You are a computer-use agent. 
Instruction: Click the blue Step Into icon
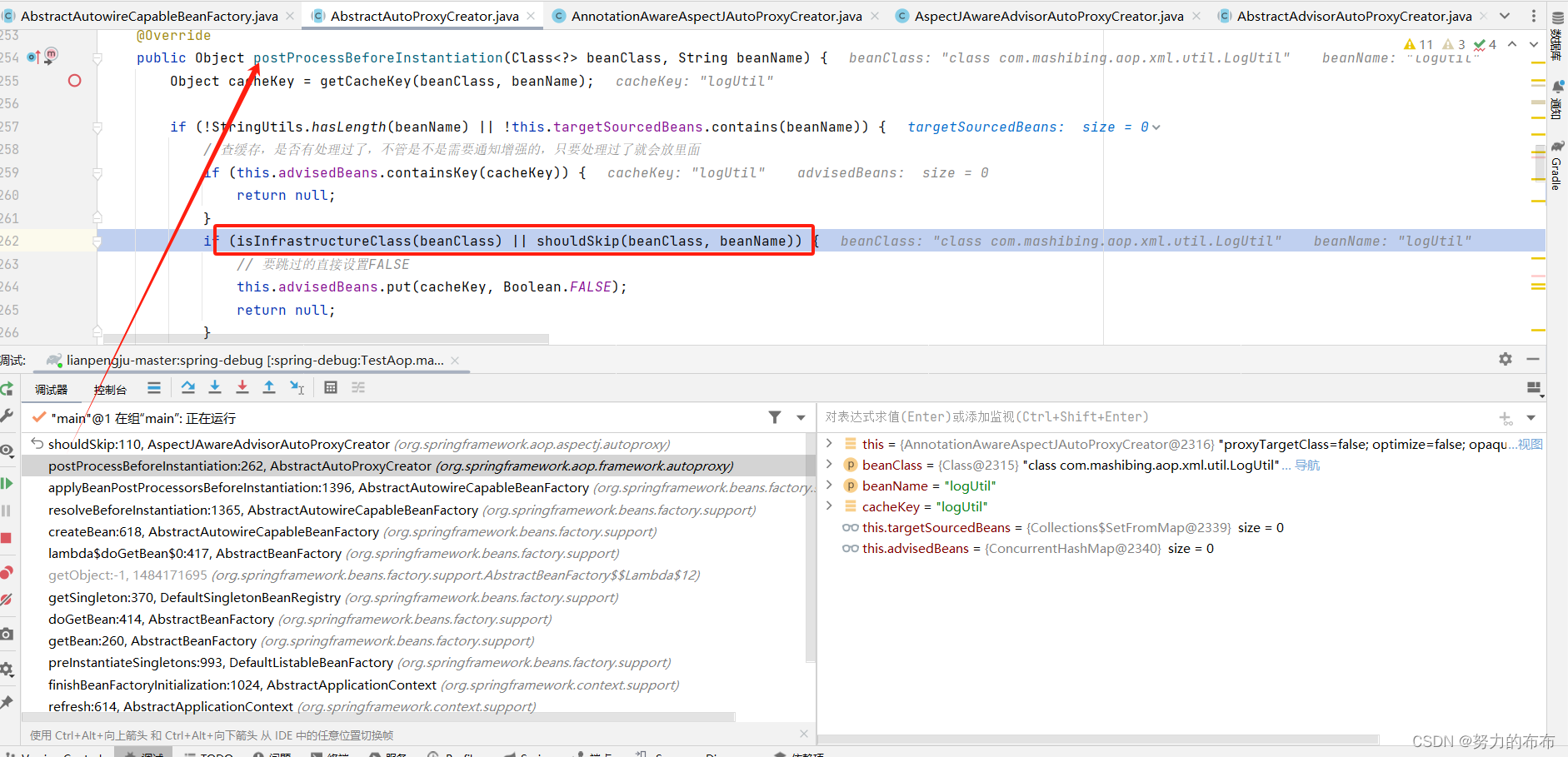(x=215, y=387)
